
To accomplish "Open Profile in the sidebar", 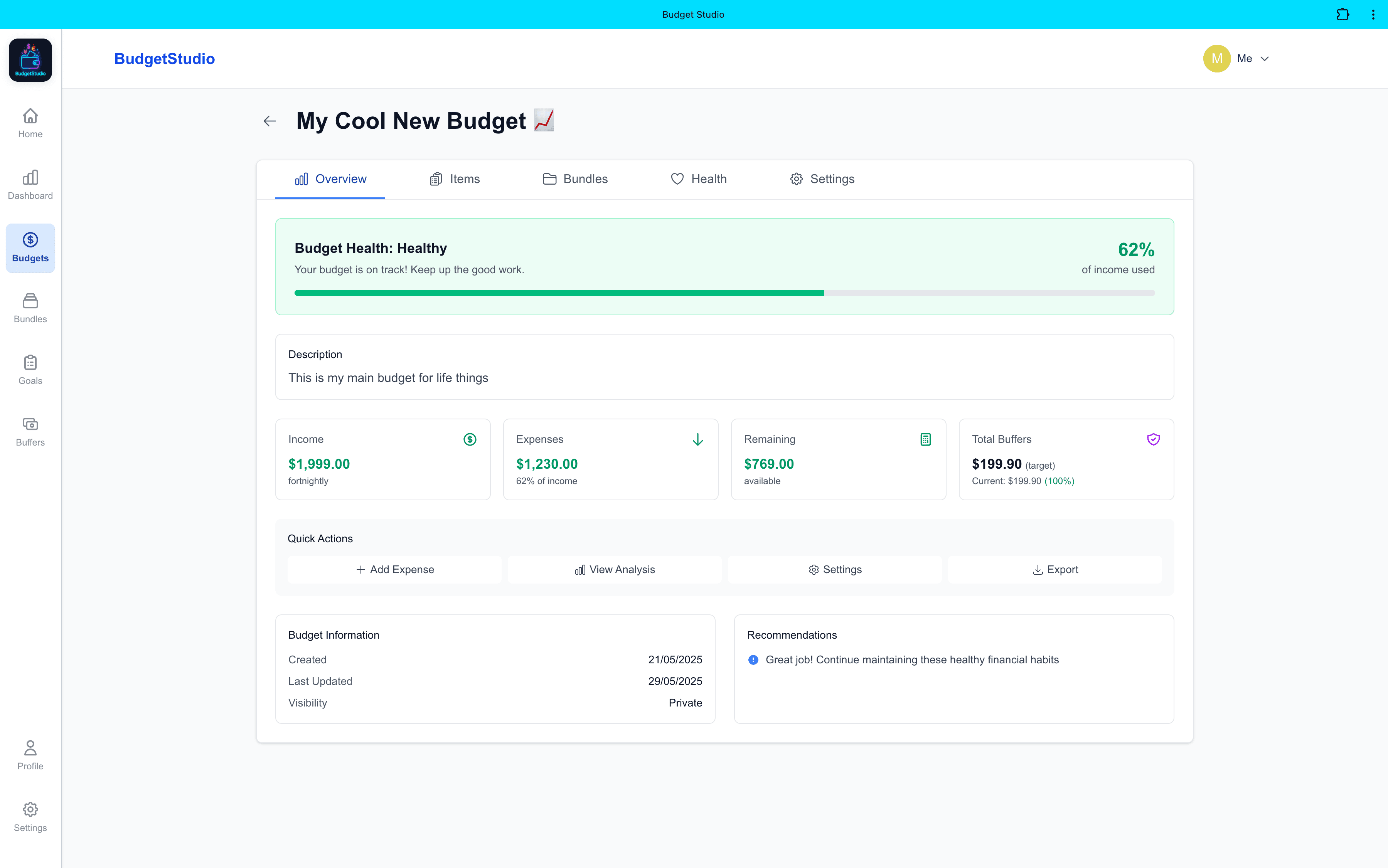I will click(30, 755).
